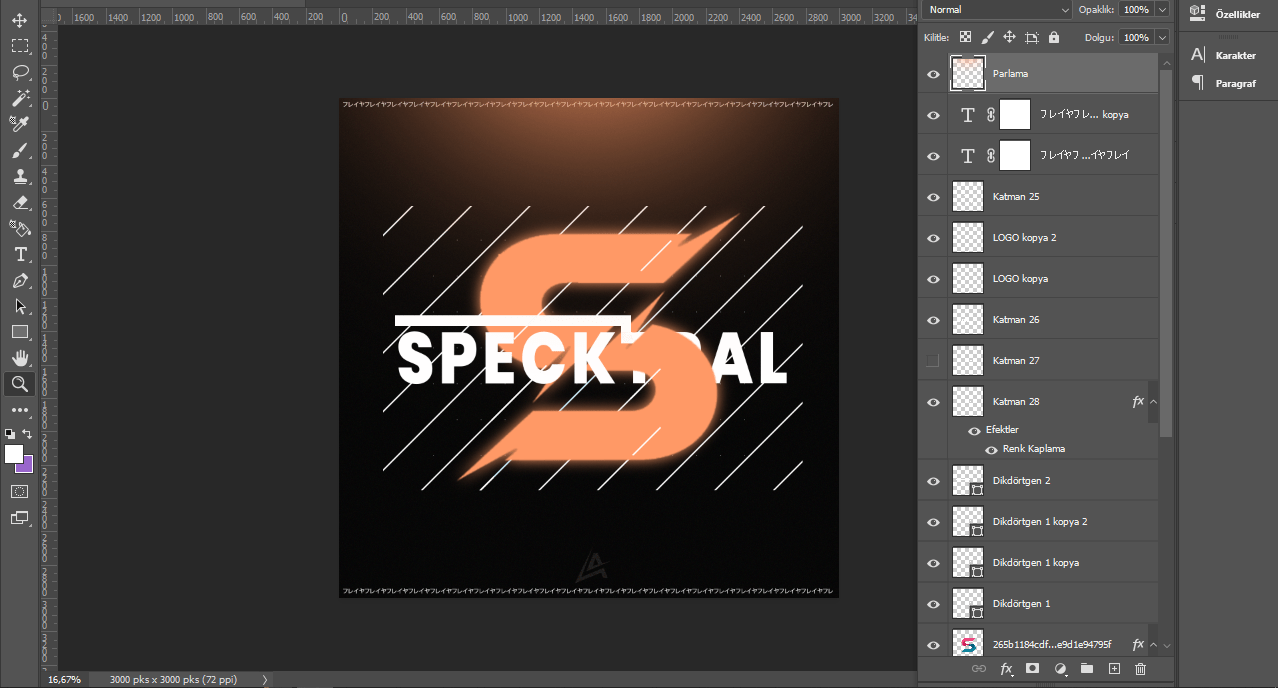Select the Hand tool
Viewport: 1278px width, 688px height.
(20, 358)
